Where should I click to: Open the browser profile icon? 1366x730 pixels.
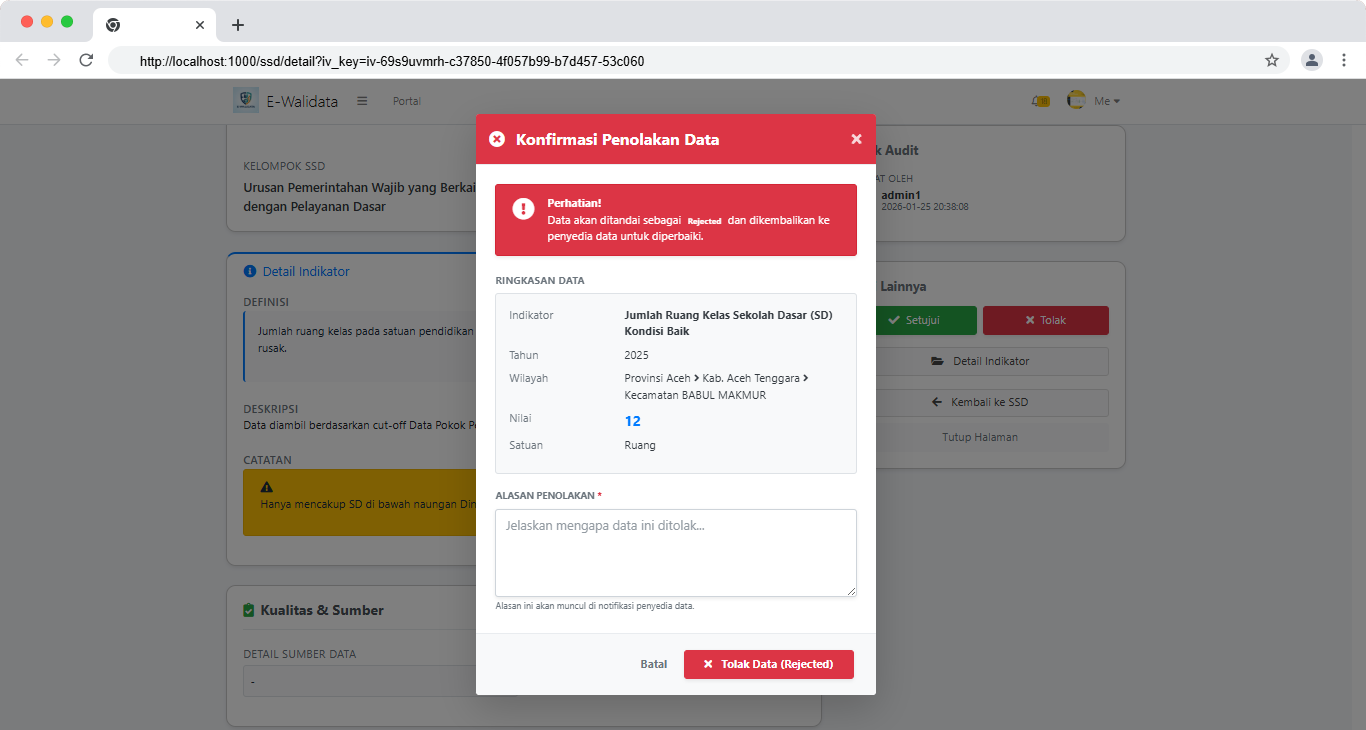point(1311,60)
